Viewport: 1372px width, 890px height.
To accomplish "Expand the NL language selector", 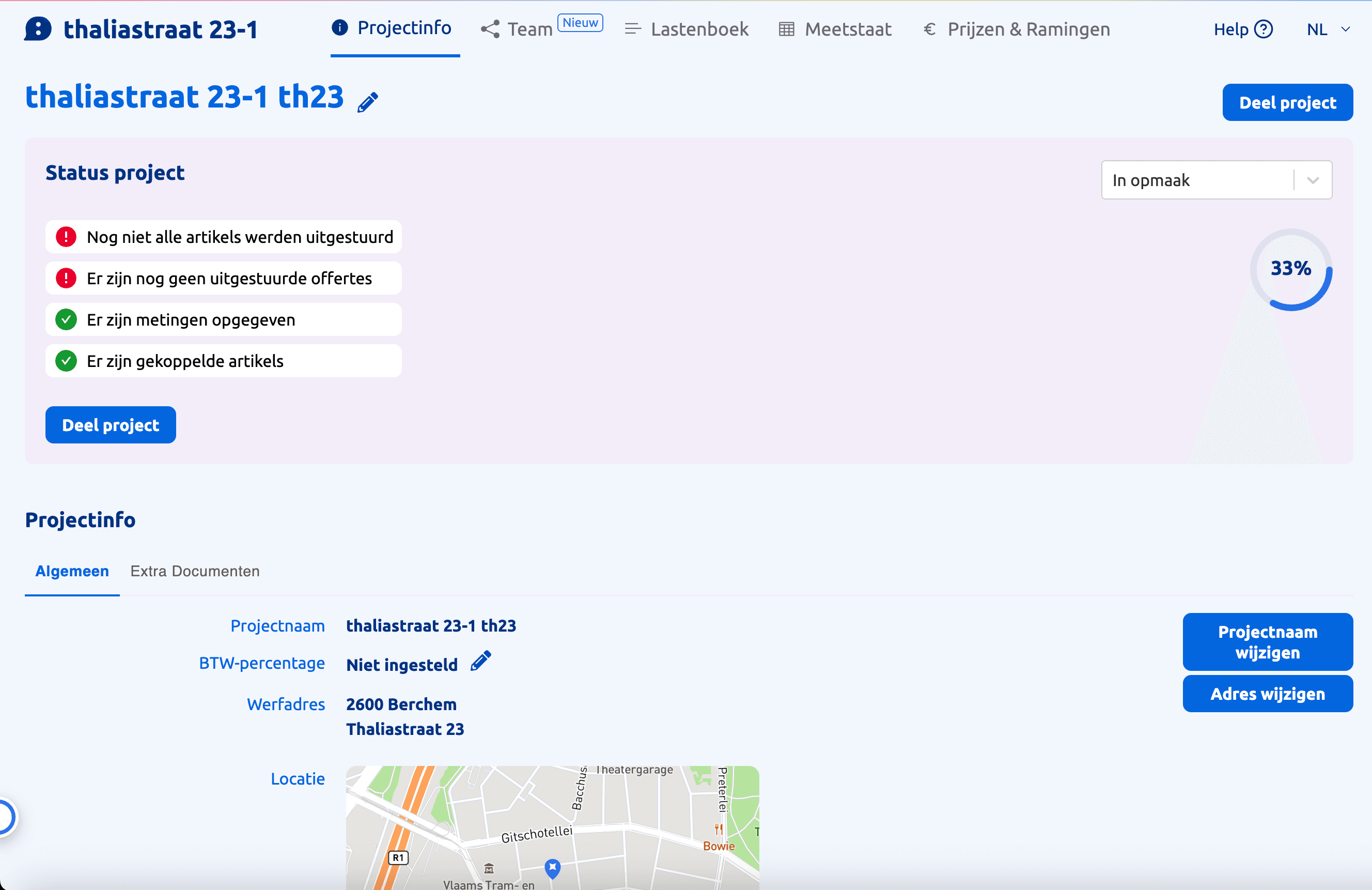I will pyautogui.click(x=1327, y=29).
